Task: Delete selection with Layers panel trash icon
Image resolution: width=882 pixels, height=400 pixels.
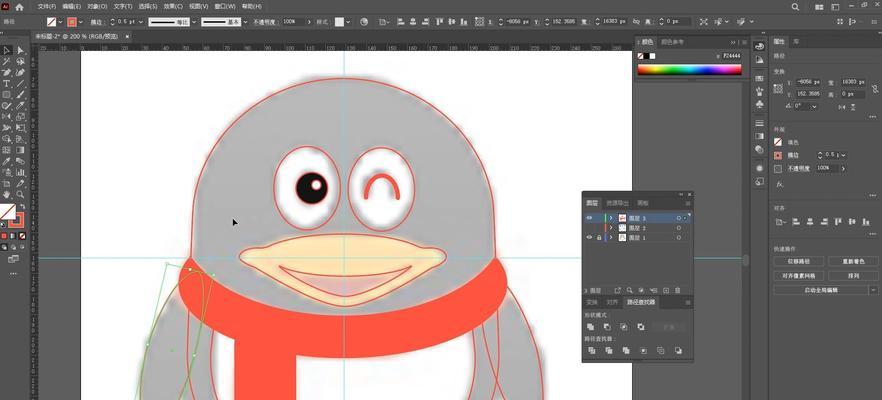Action: coord(678,290)
